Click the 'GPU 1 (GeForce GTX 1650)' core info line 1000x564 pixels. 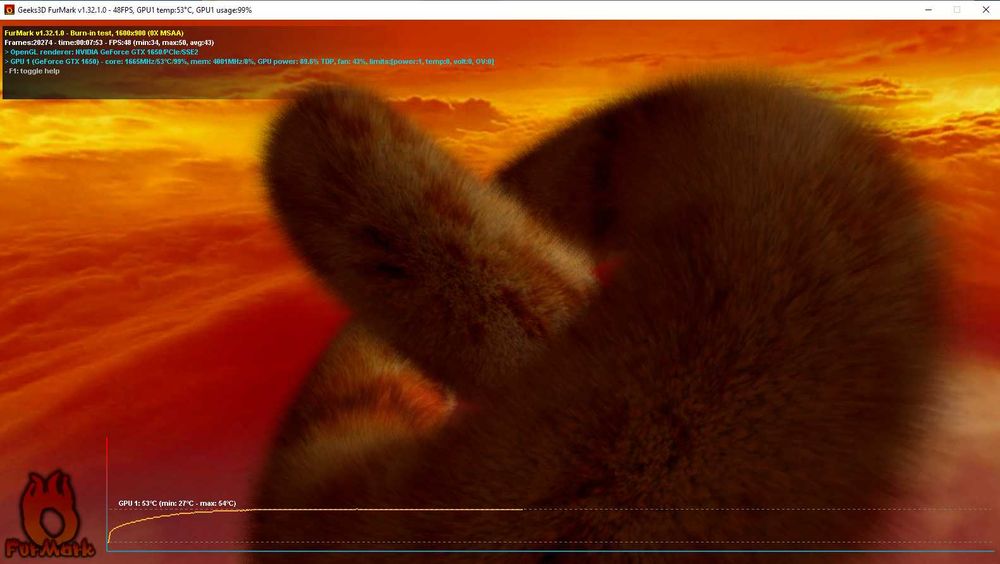click(249, 61)
